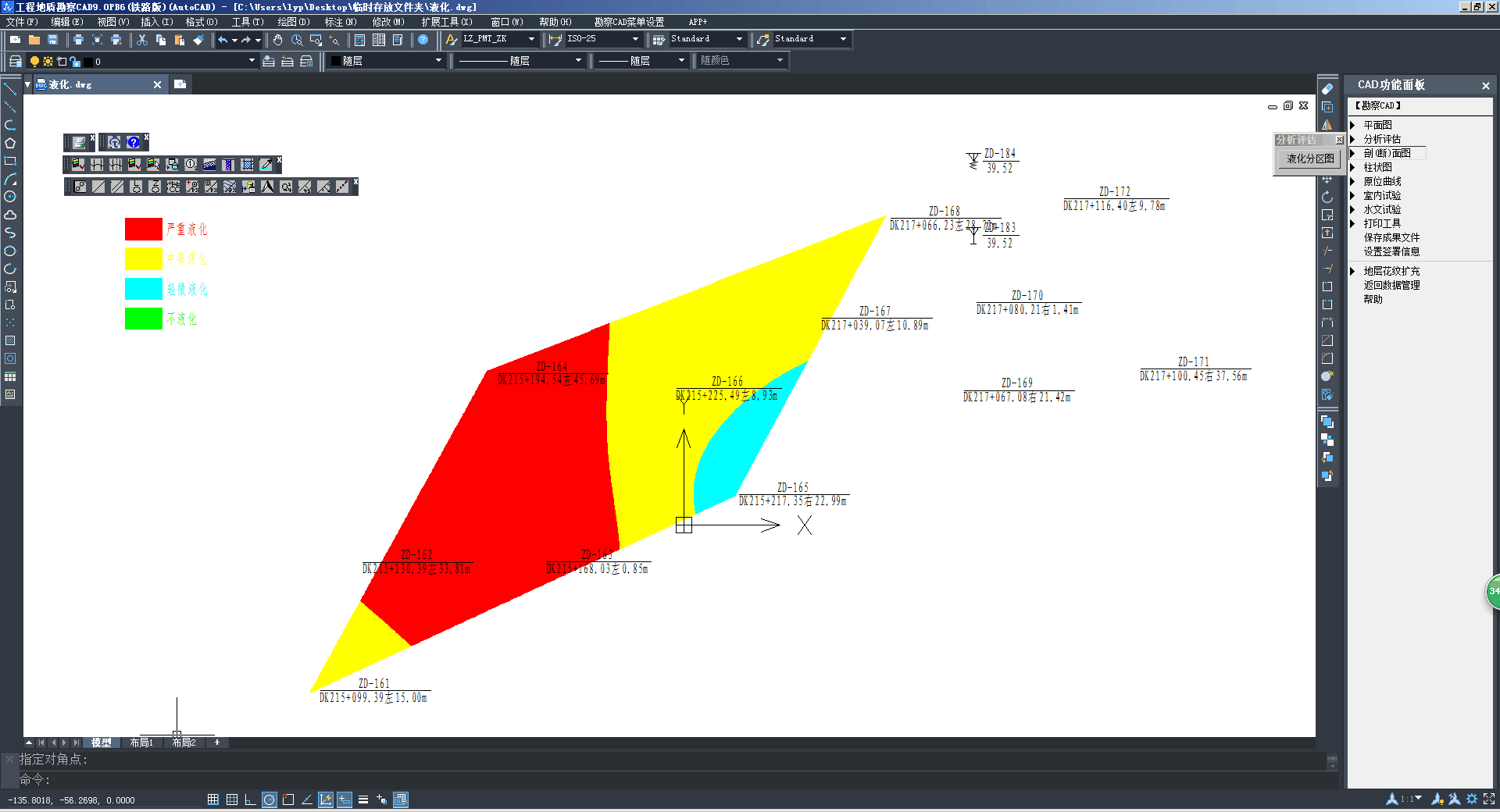Click the Save floppy disk icon
1500x812 pixels.
[53, 40]
